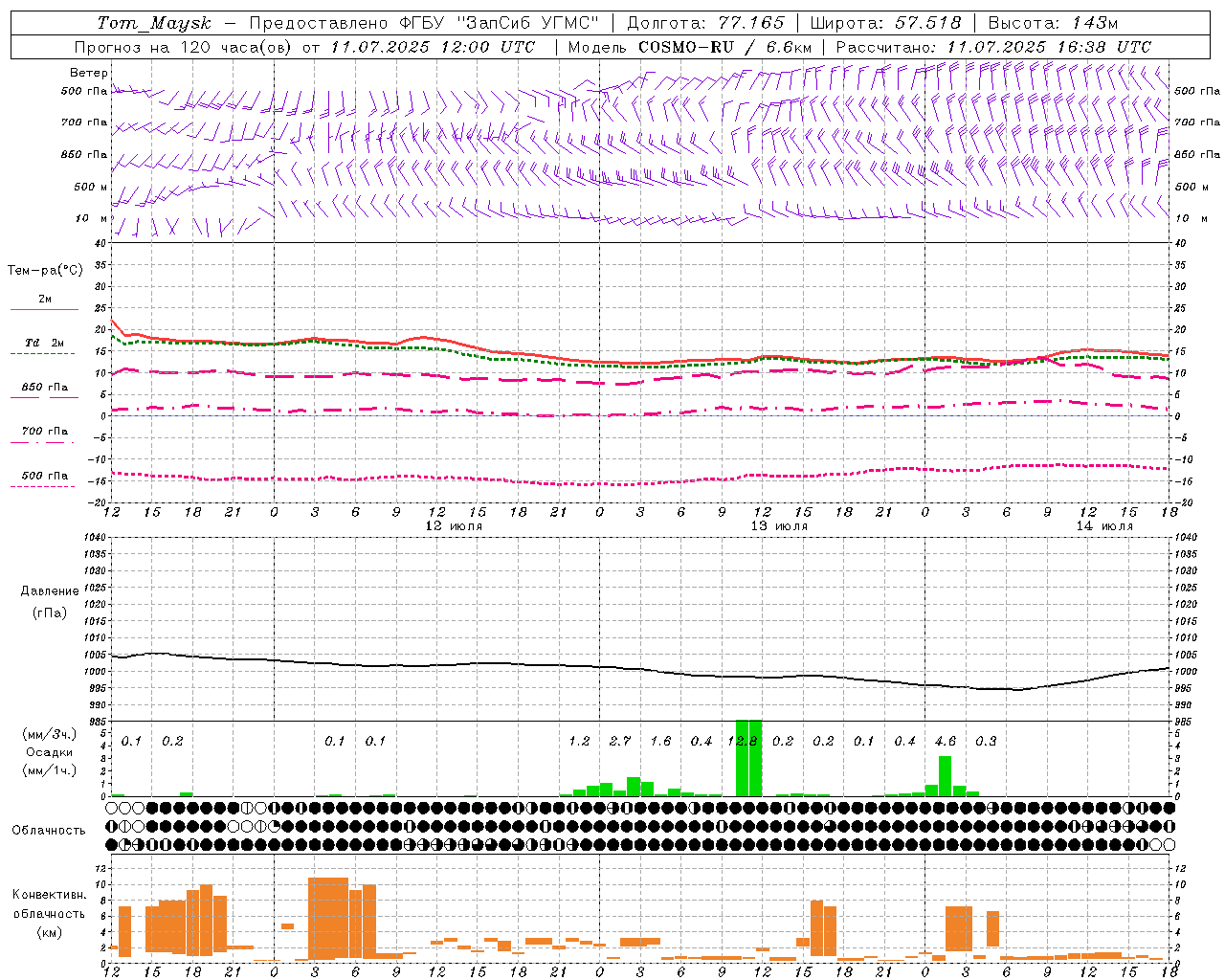Click the 850 гПа temperature legend entry

(45, 388)
